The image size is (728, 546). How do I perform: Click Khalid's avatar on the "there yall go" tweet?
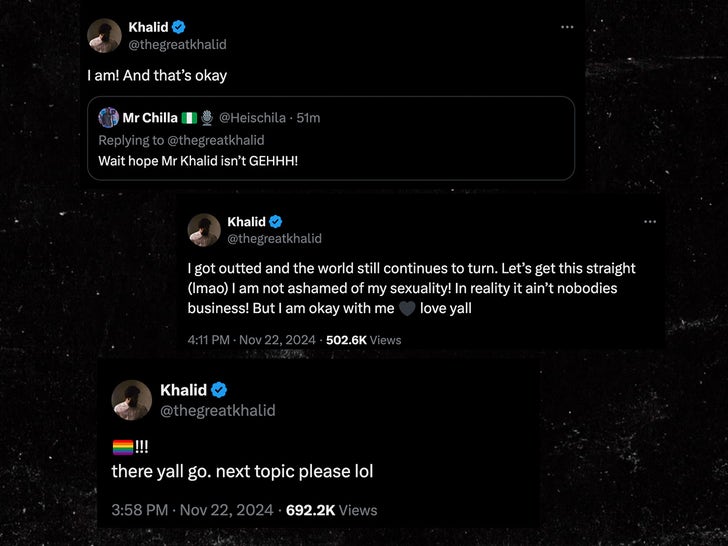coord(131,399)
